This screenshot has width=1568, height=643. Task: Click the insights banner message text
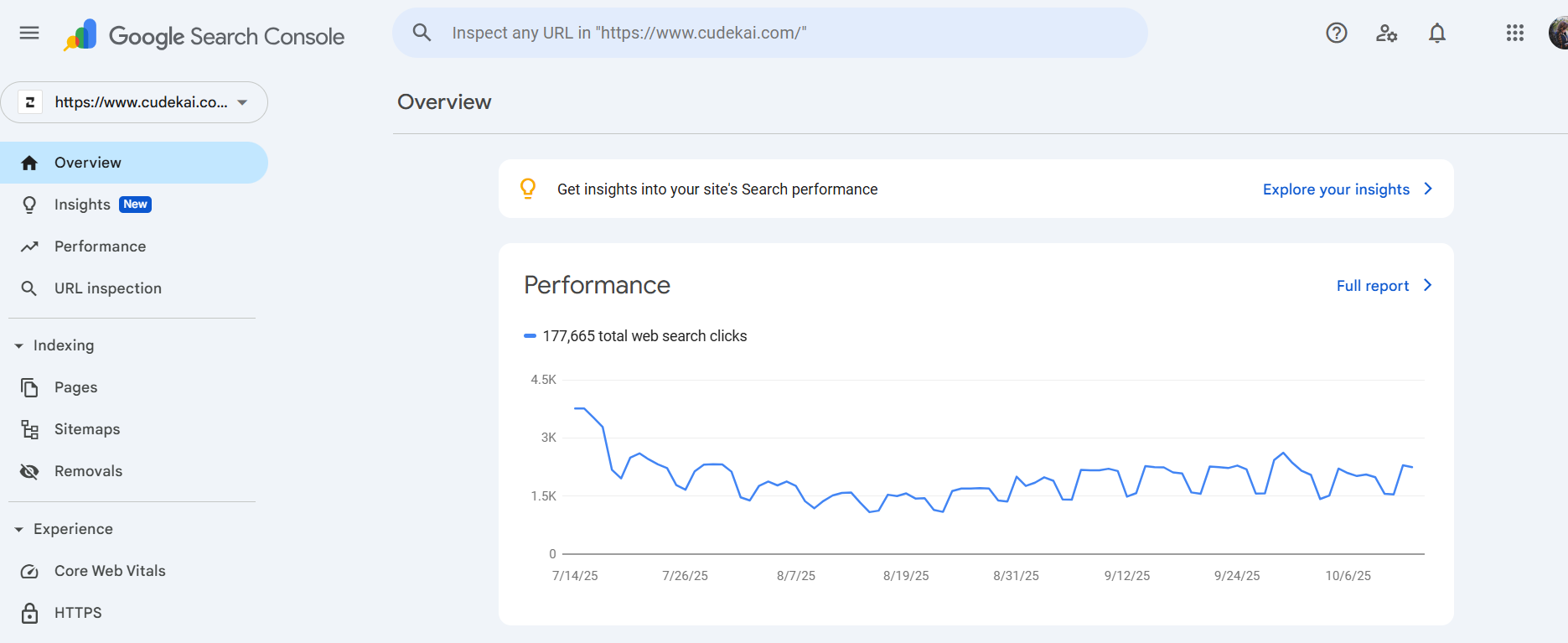717,189
